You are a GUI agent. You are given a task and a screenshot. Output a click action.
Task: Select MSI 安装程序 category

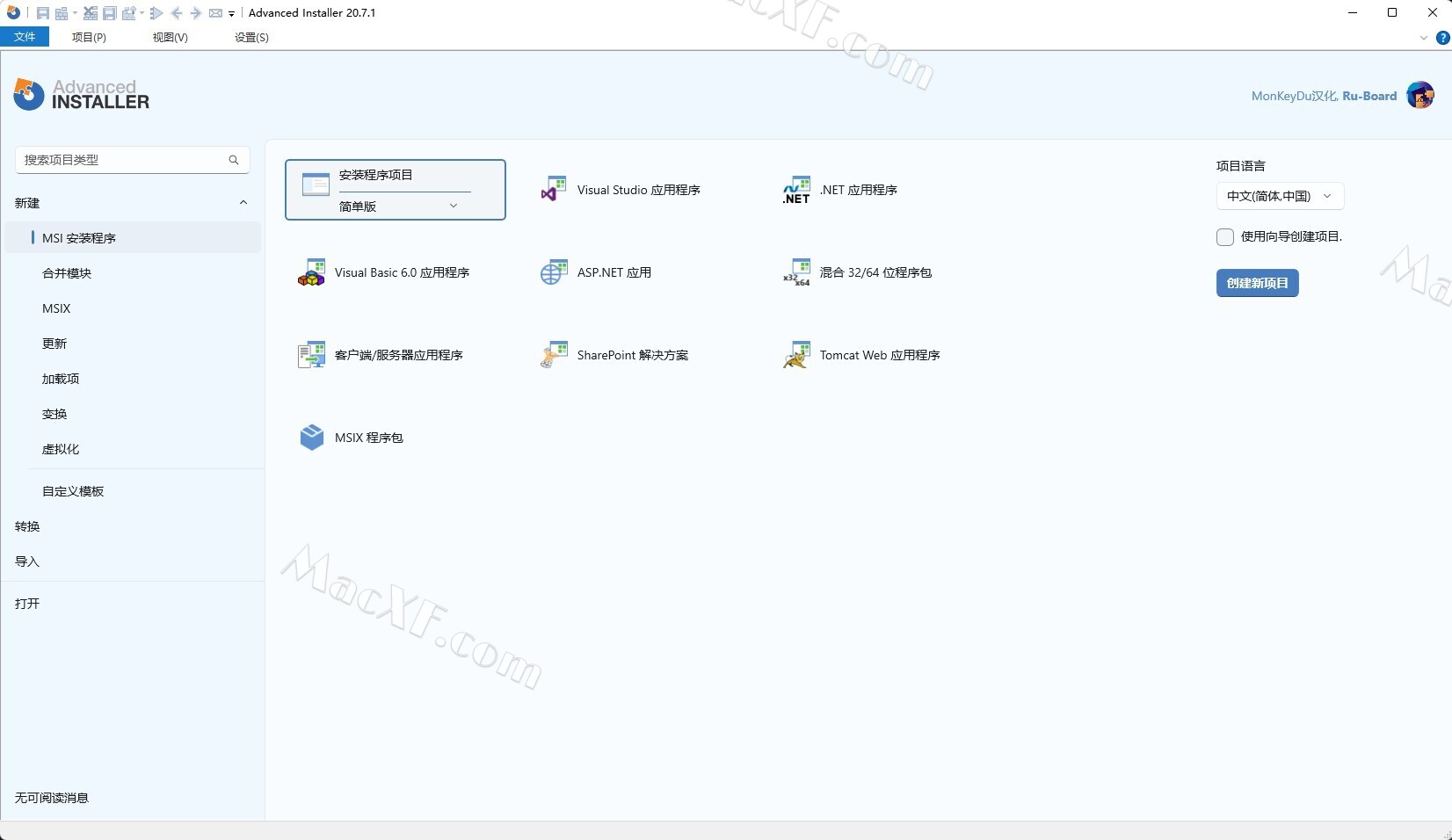click(133, 238)
